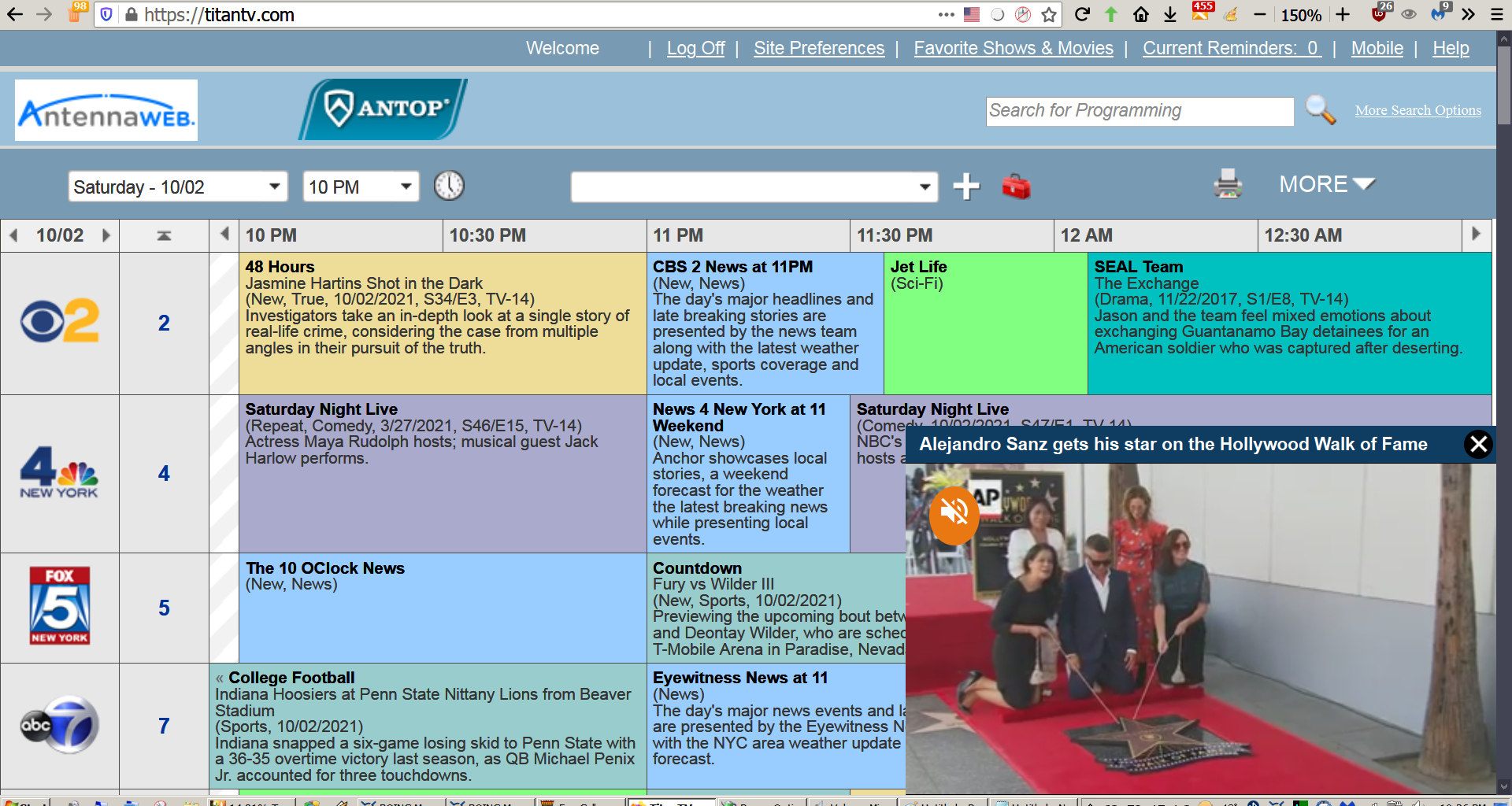Click the Log Off link
This screenshot has width=1512, height=806.
(695, 48)
